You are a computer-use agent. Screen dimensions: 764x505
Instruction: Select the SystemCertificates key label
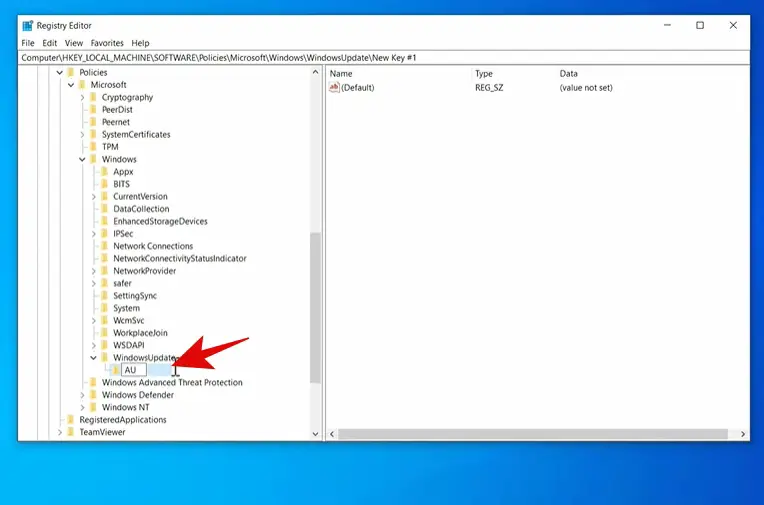(x=136, y=135)
